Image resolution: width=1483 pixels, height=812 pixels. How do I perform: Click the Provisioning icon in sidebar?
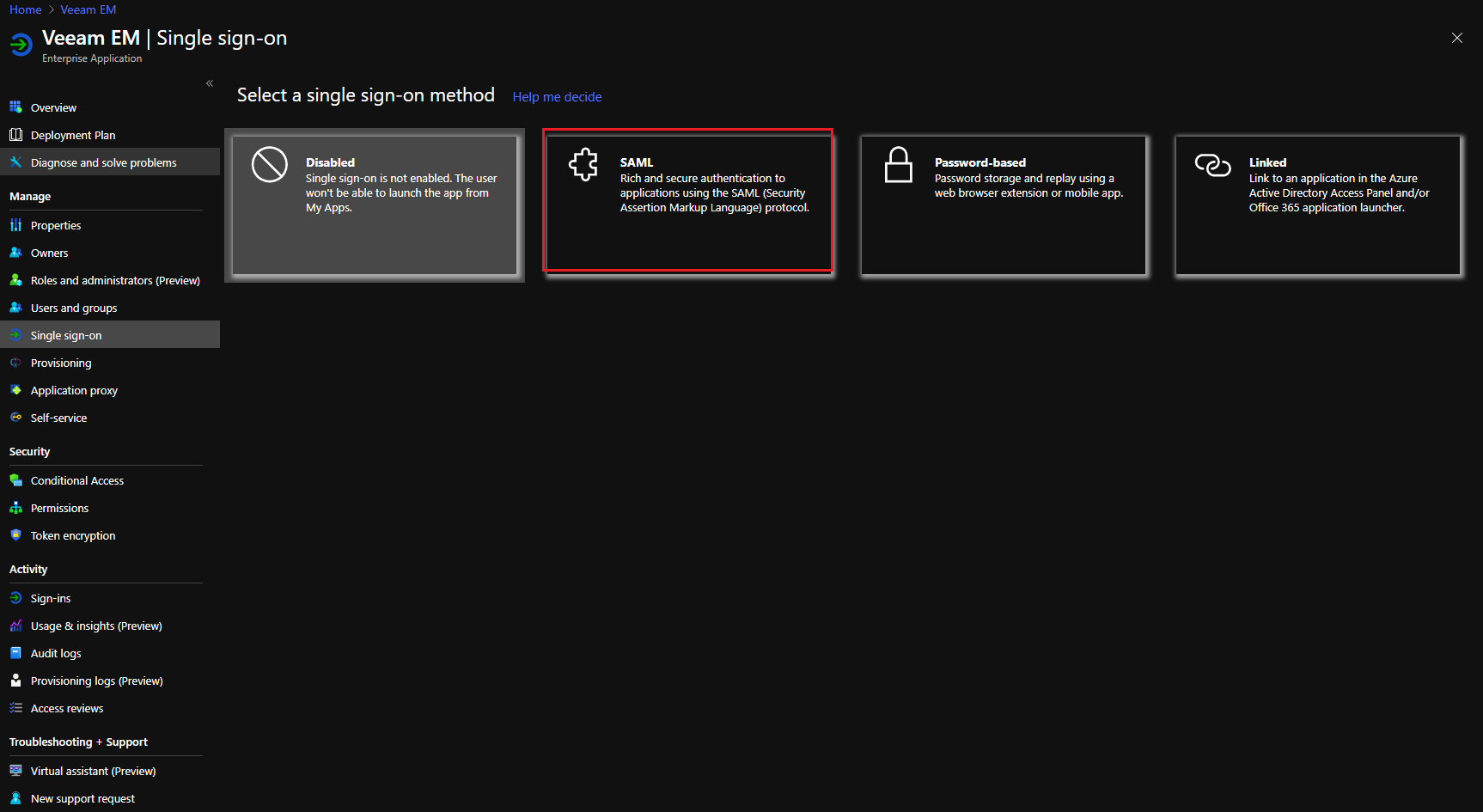tap(15, 363)
